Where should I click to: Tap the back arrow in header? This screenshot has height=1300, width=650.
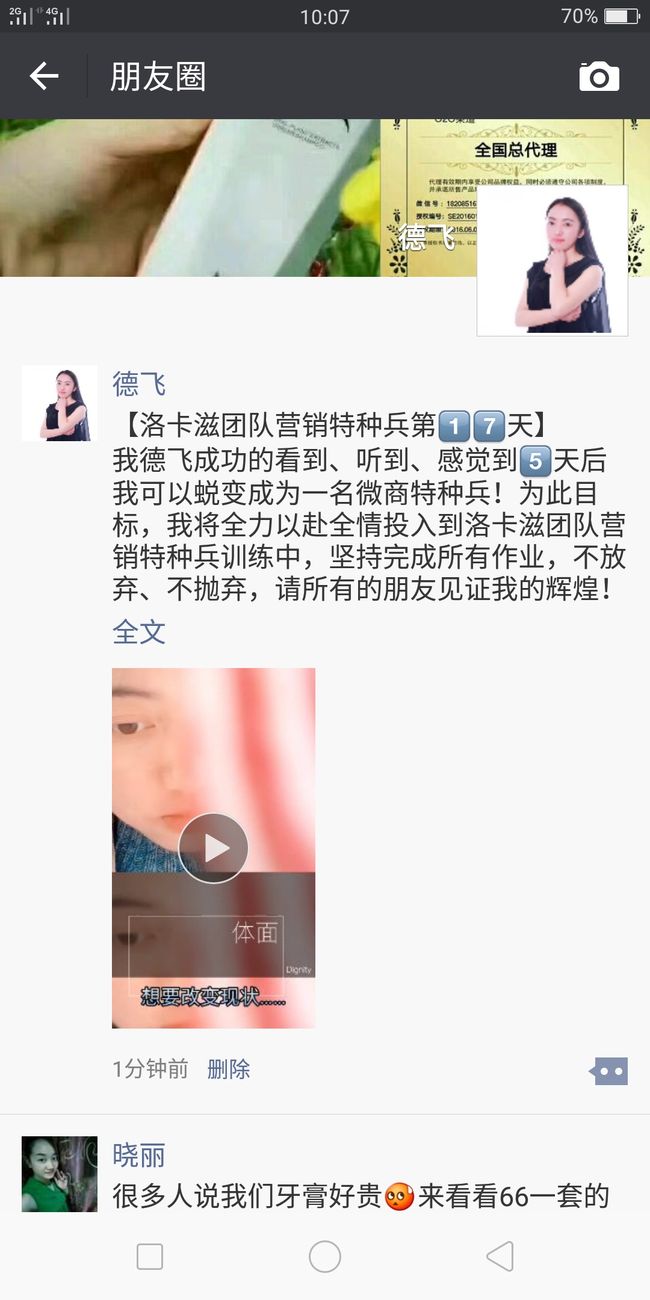coord(44,76)
